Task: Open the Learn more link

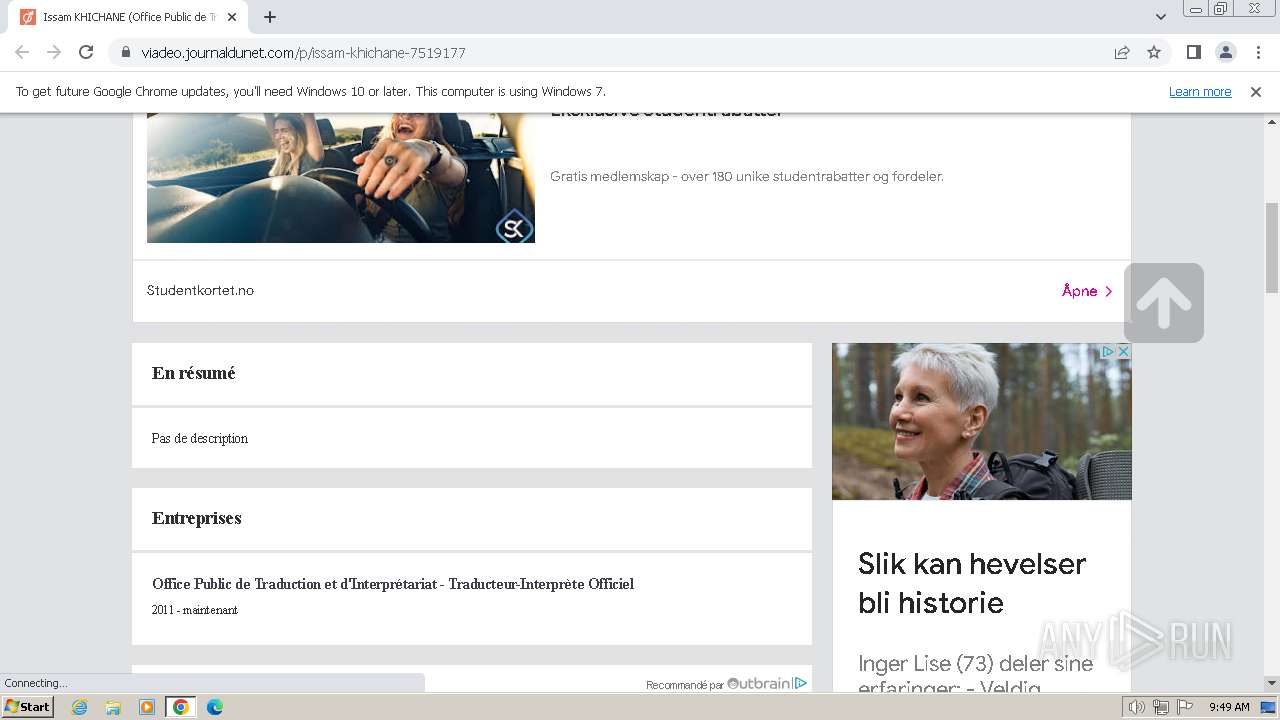Action: [x=1200, y=91]
